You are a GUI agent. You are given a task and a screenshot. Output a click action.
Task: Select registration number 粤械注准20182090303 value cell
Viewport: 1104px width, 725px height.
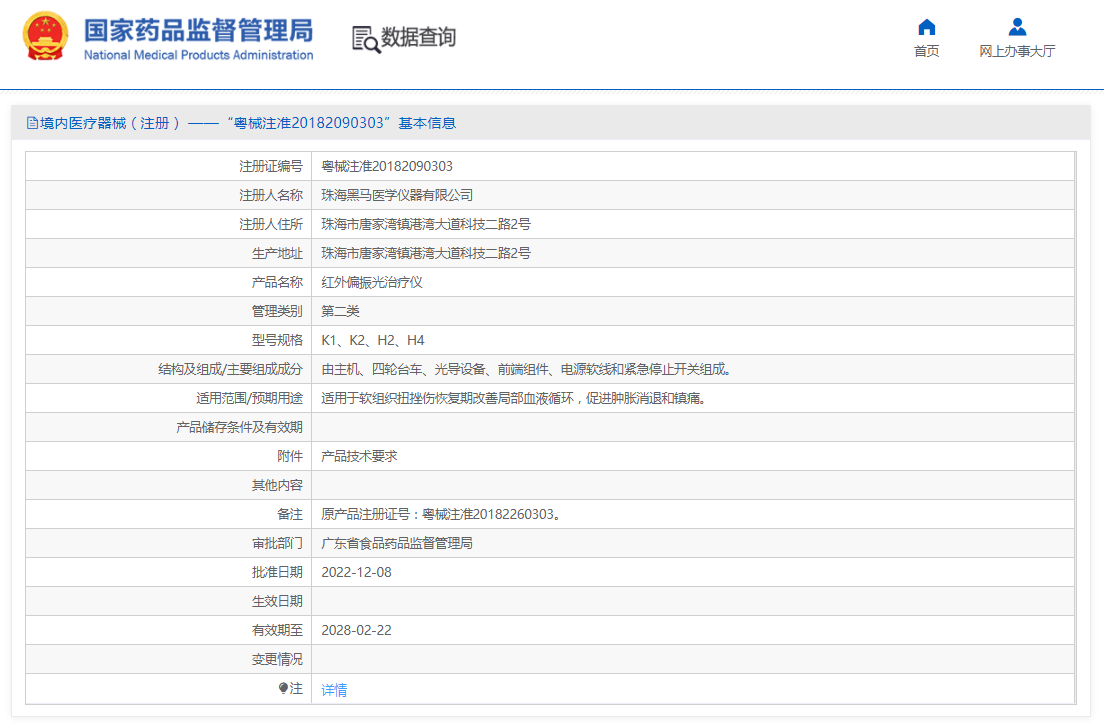click(x=387, y=166)
